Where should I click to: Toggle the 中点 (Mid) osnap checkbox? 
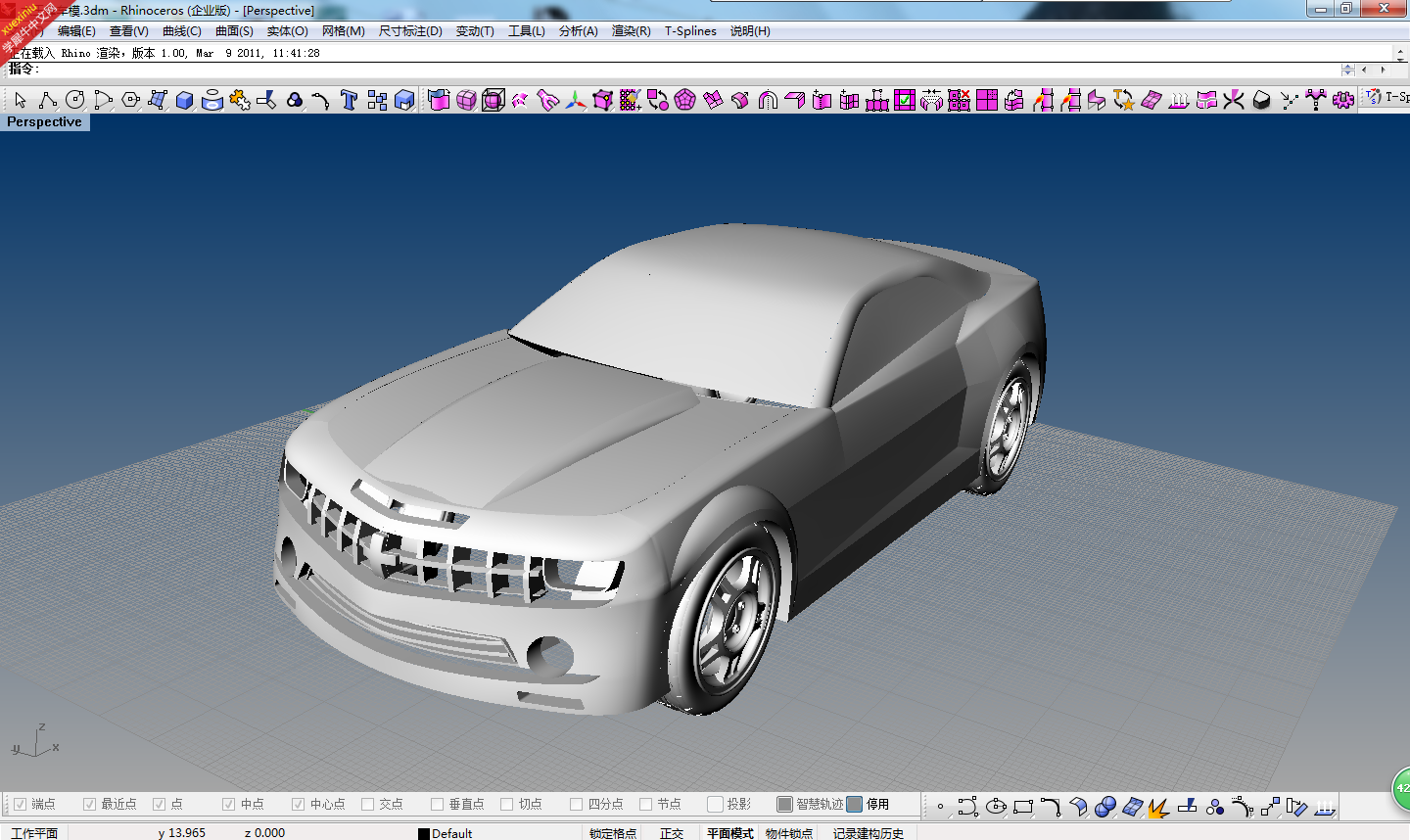(x=228, y=804)
